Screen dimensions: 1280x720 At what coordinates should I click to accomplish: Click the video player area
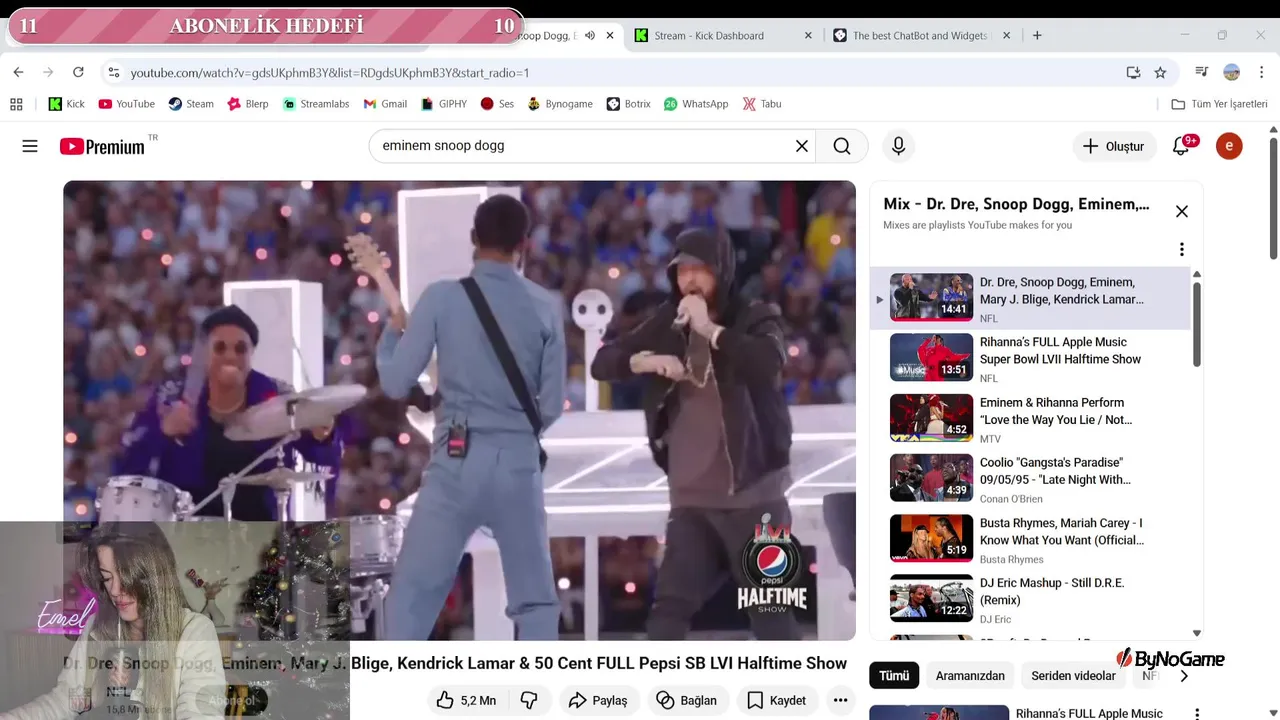[x=459, y=410]
